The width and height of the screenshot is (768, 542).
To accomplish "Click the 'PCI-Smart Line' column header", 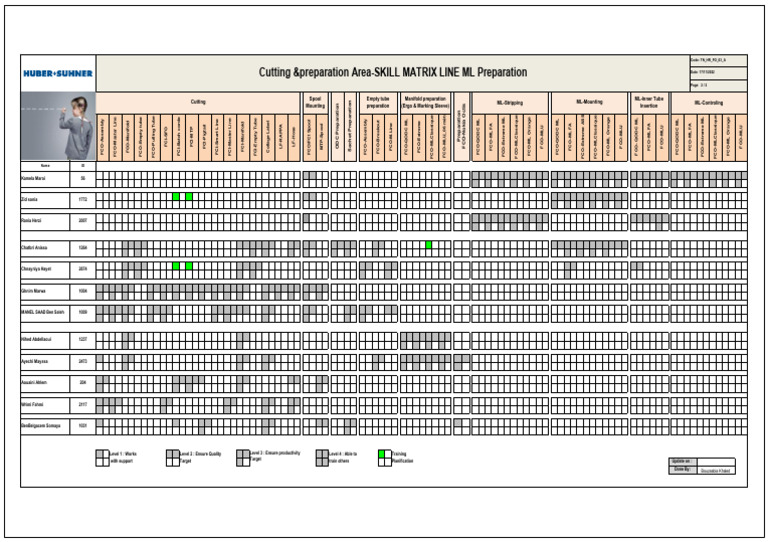I will (x=217, y=138).
